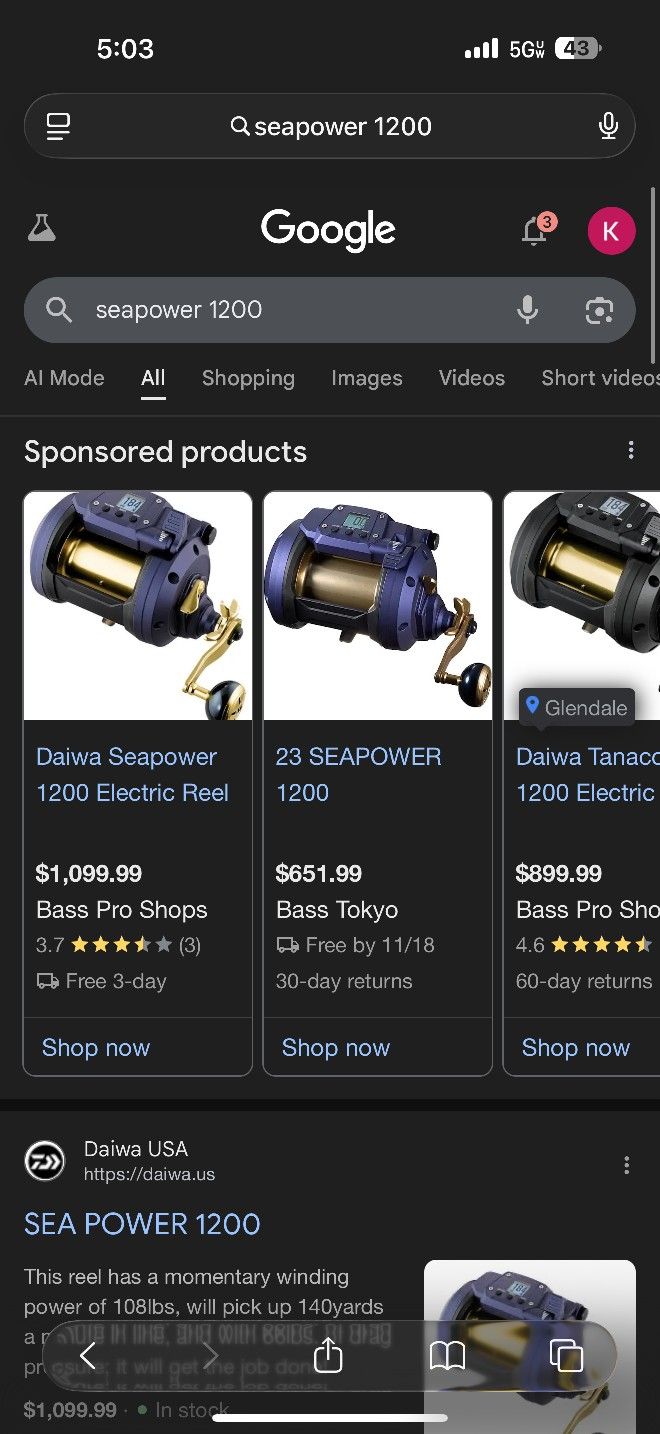This screenshot has width=660, height=1434.
Task: Tap the share icon in the bottom bar
Action: coord(328,1356)
